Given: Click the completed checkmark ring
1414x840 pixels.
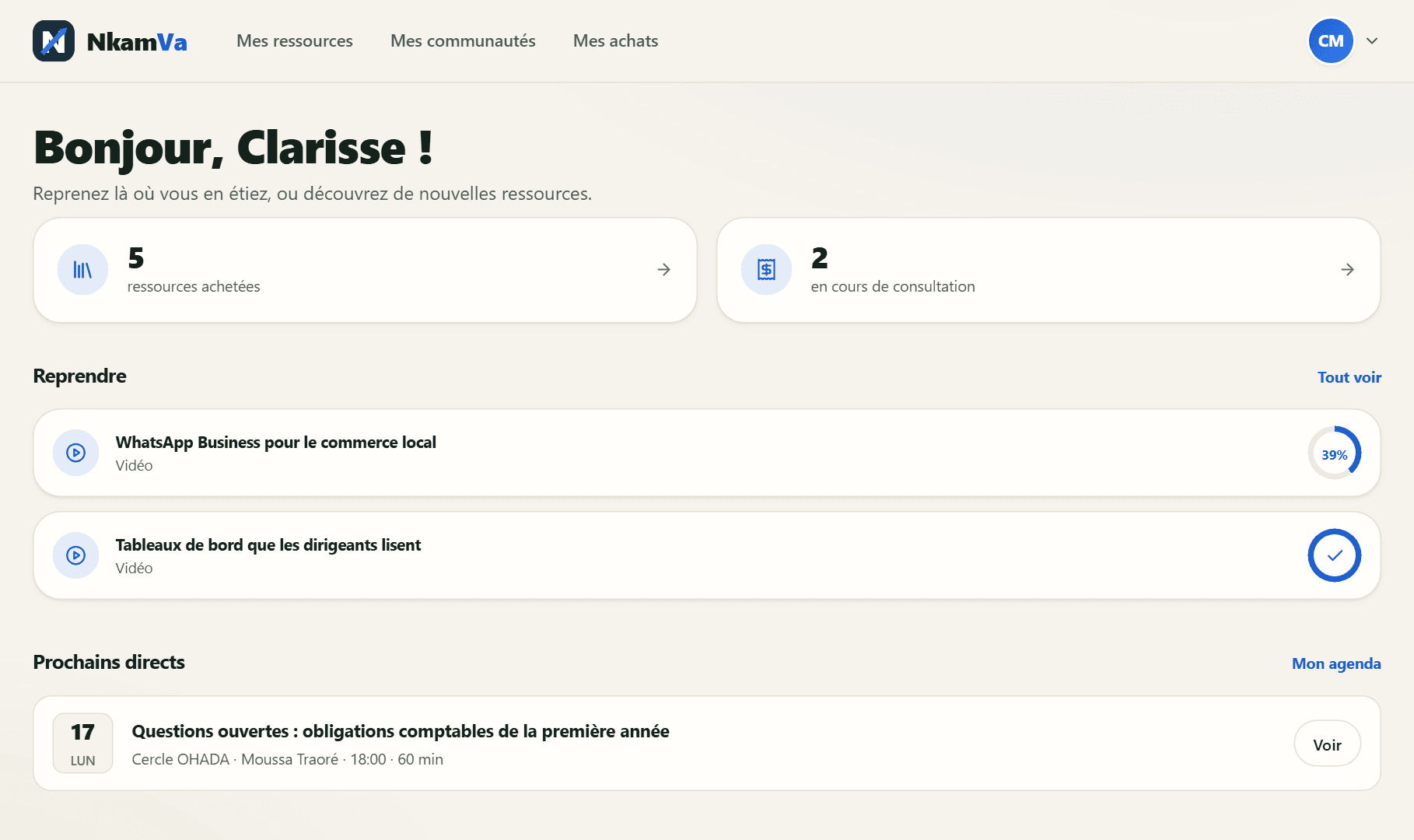Looking at the screenshot, I should pyautogui.click(x=1334, y=555).
